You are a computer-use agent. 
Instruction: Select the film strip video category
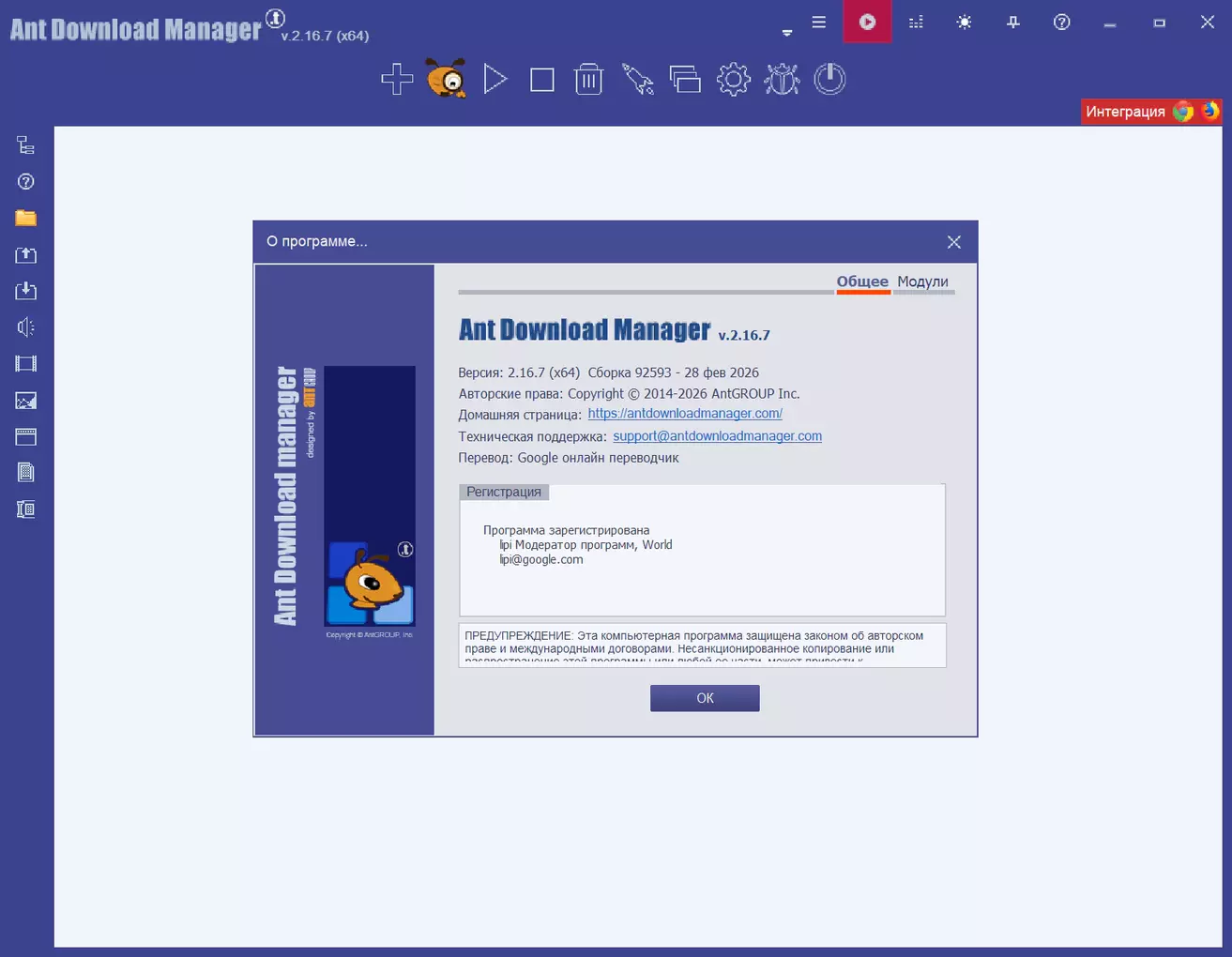tap(25, 364)
